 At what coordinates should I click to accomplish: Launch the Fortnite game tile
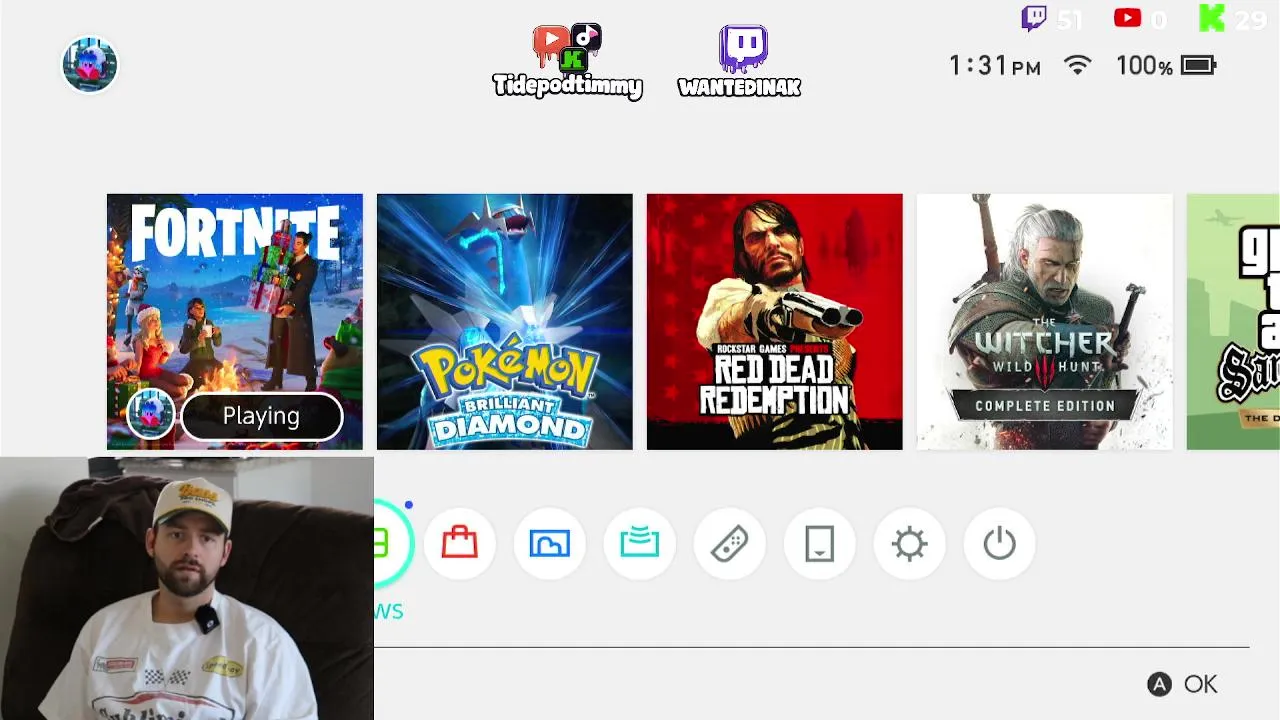tap(235, 322)
